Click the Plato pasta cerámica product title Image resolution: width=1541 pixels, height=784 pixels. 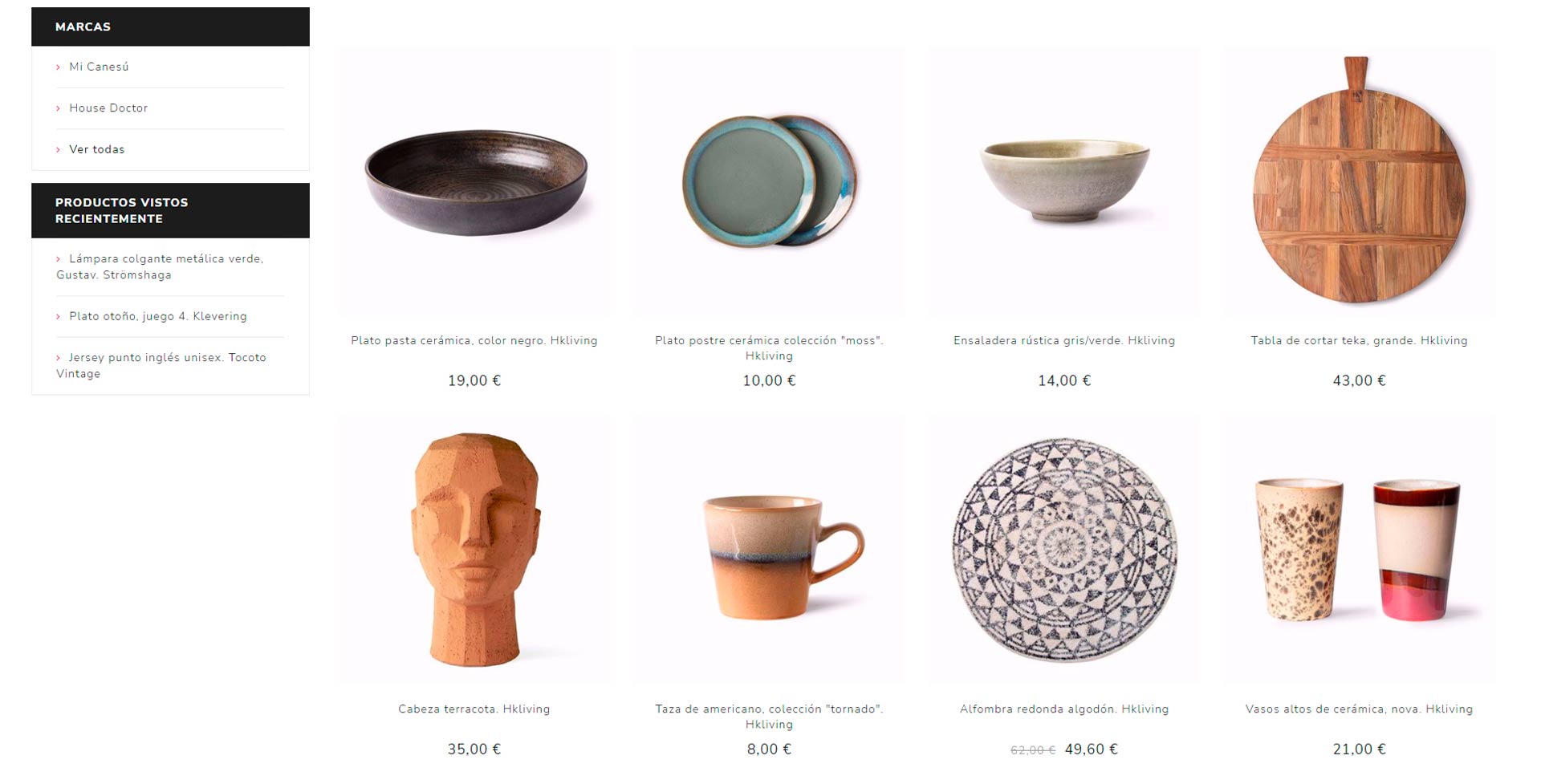click(474, 340)
